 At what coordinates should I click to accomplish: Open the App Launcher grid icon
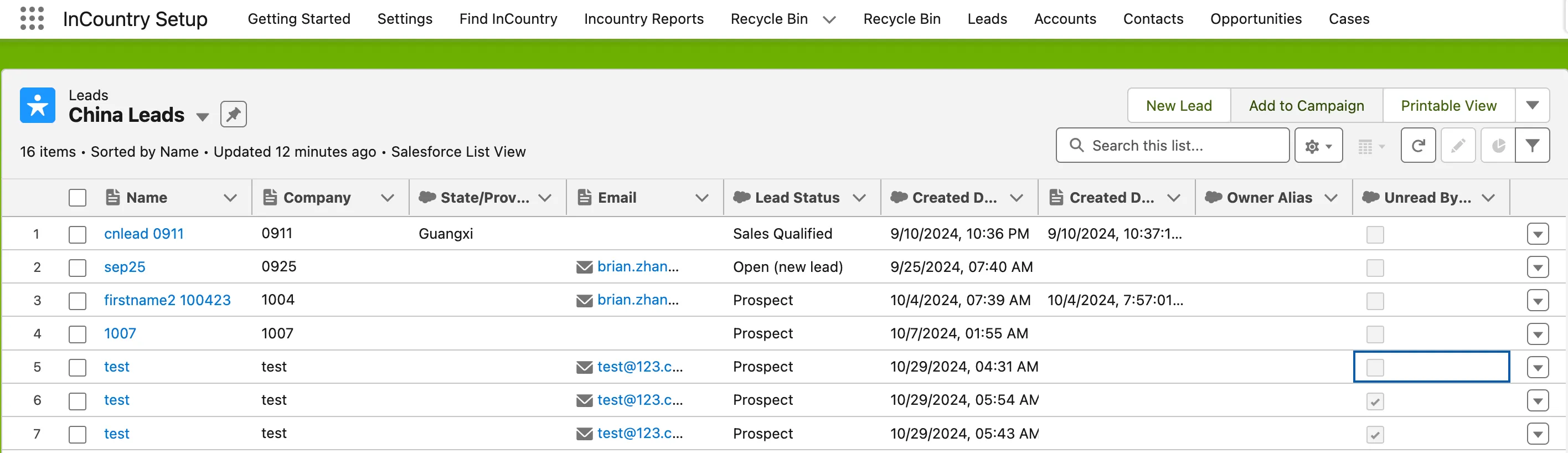coord(32,18)
